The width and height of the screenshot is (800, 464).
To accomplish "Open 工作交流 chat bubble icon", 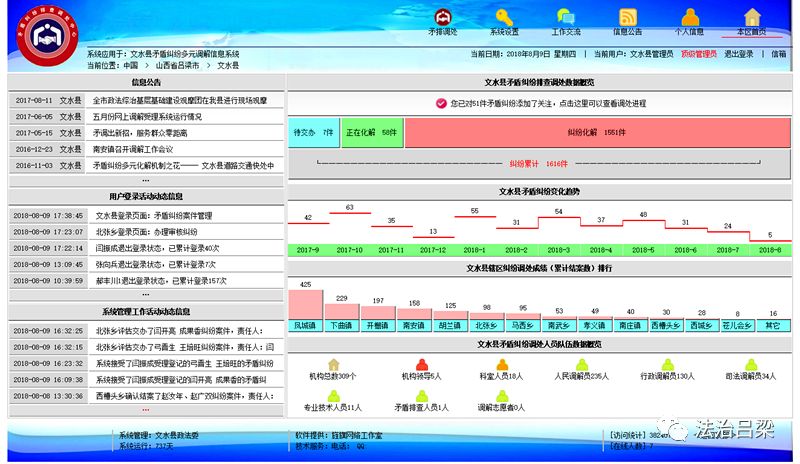I will 566,17.
